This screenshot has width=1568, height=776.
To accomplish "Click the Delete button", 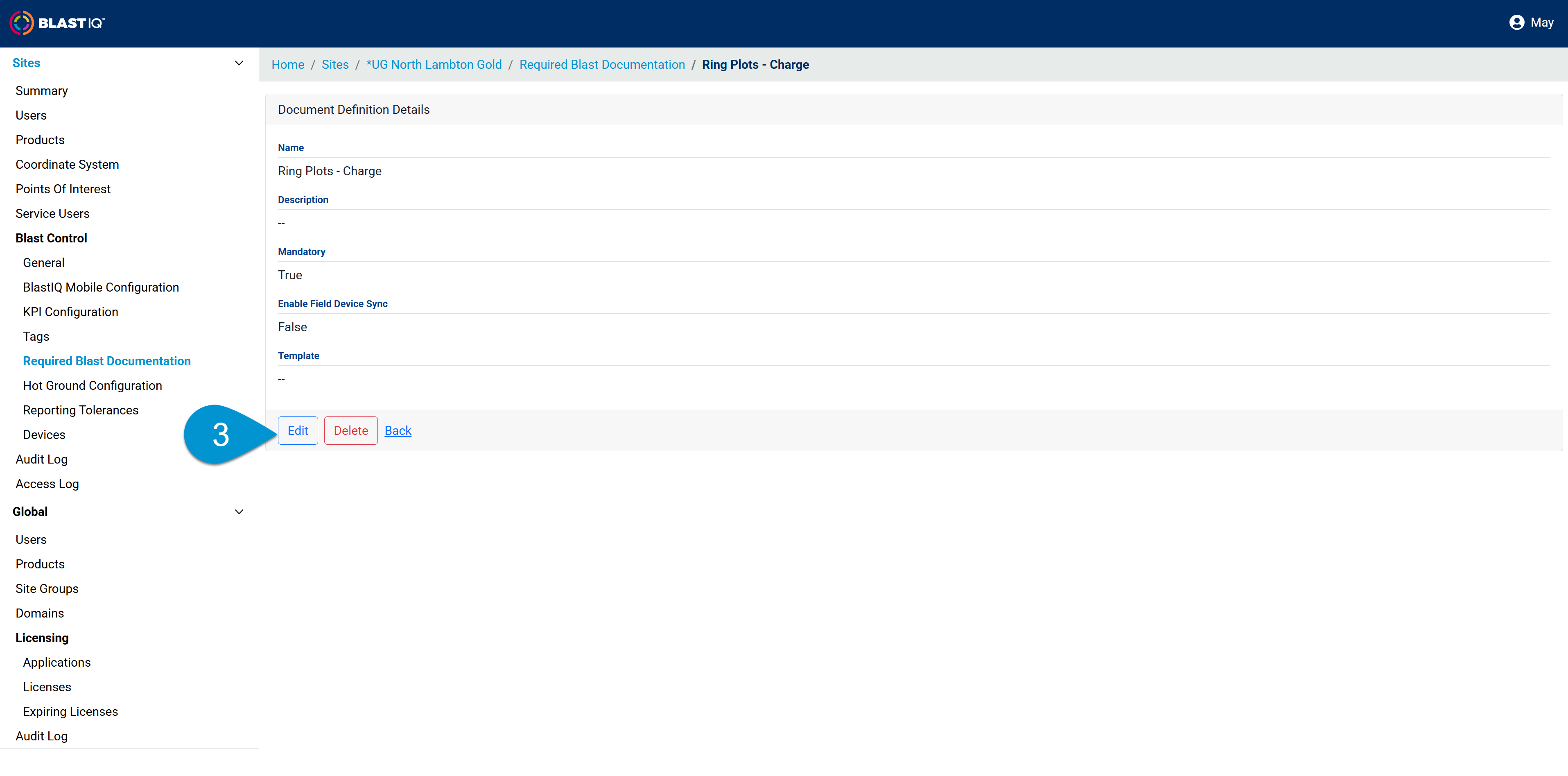I will coord(350,431).
